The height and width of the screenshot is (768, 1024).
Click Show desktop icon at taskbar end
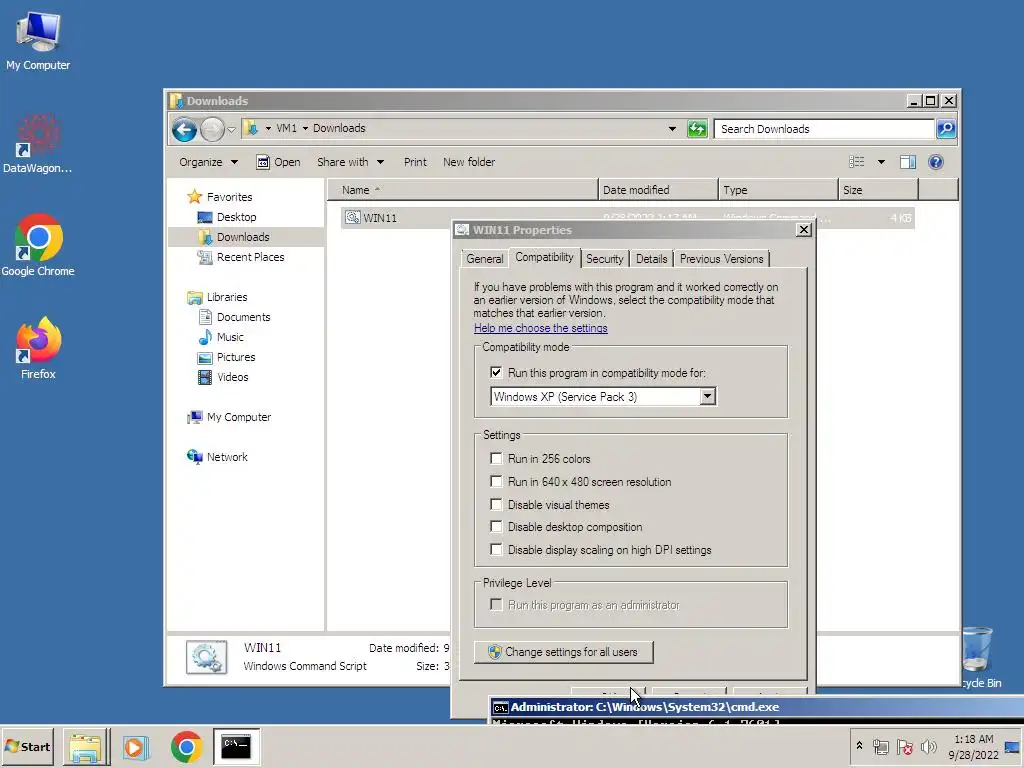click(1012, 746)
